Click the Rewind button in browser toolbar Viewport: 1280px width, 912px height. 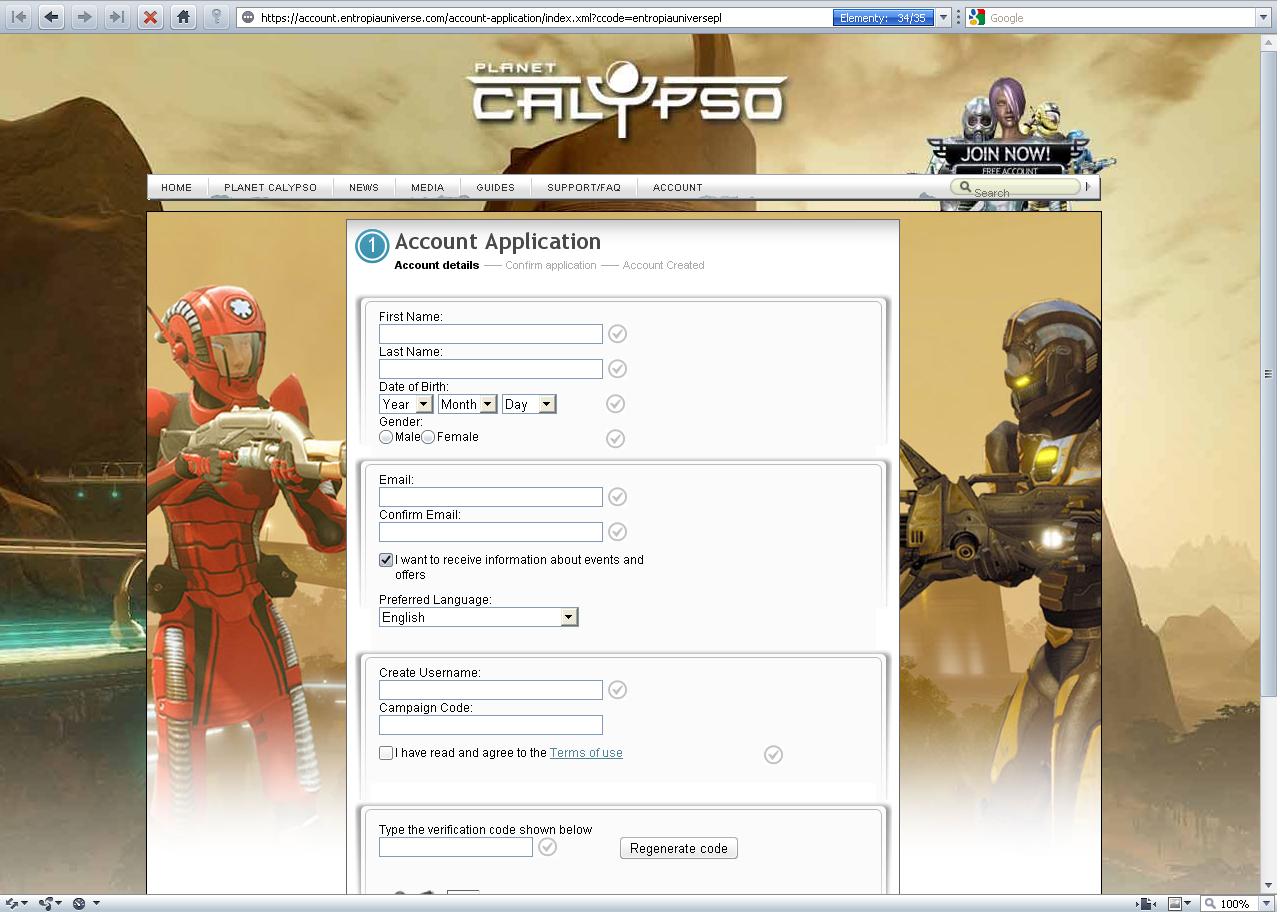tap(18, 17)
